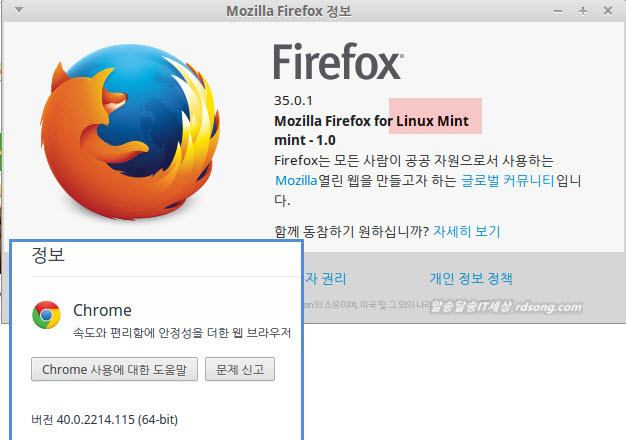
Task: Close the Mozilla Firefox 정보 window
Action: pos(607,11)
